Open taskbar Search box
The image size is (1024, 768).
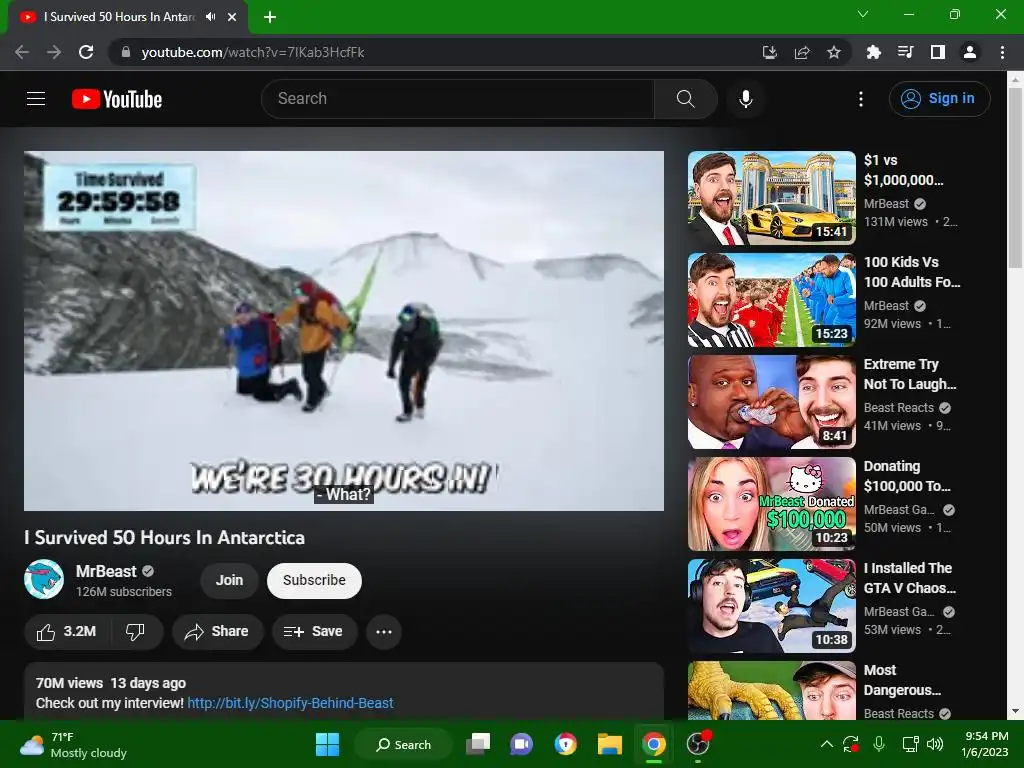point(403,744)
